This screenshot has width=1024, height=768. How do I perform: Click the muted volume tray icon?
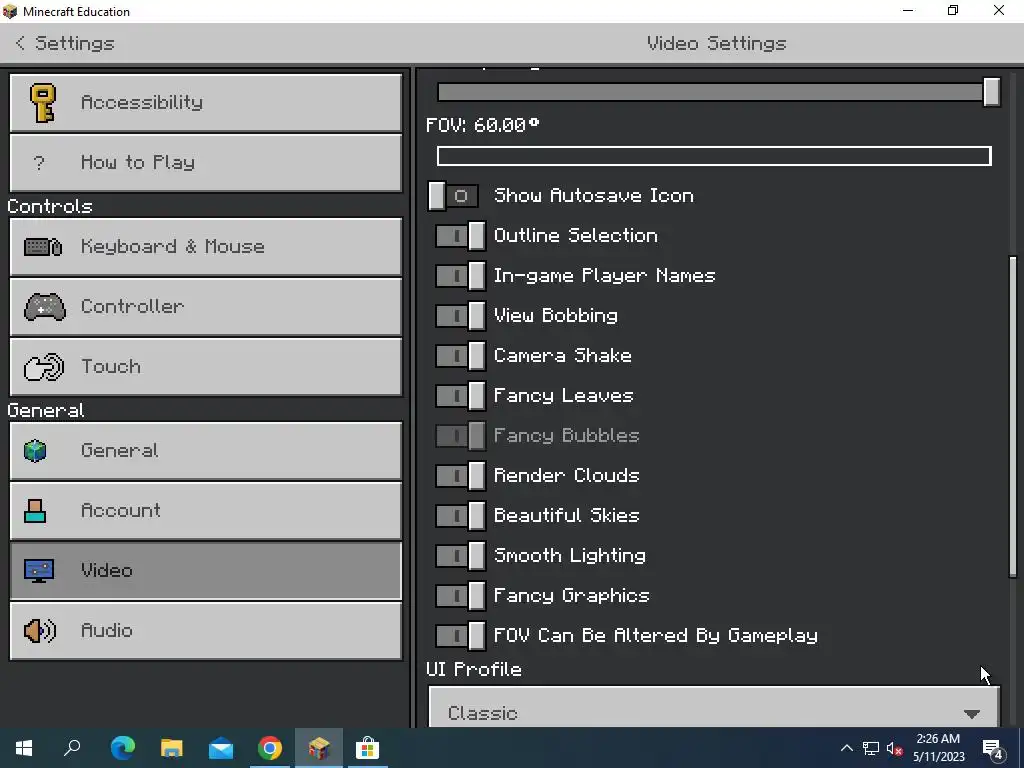[895, 748]
